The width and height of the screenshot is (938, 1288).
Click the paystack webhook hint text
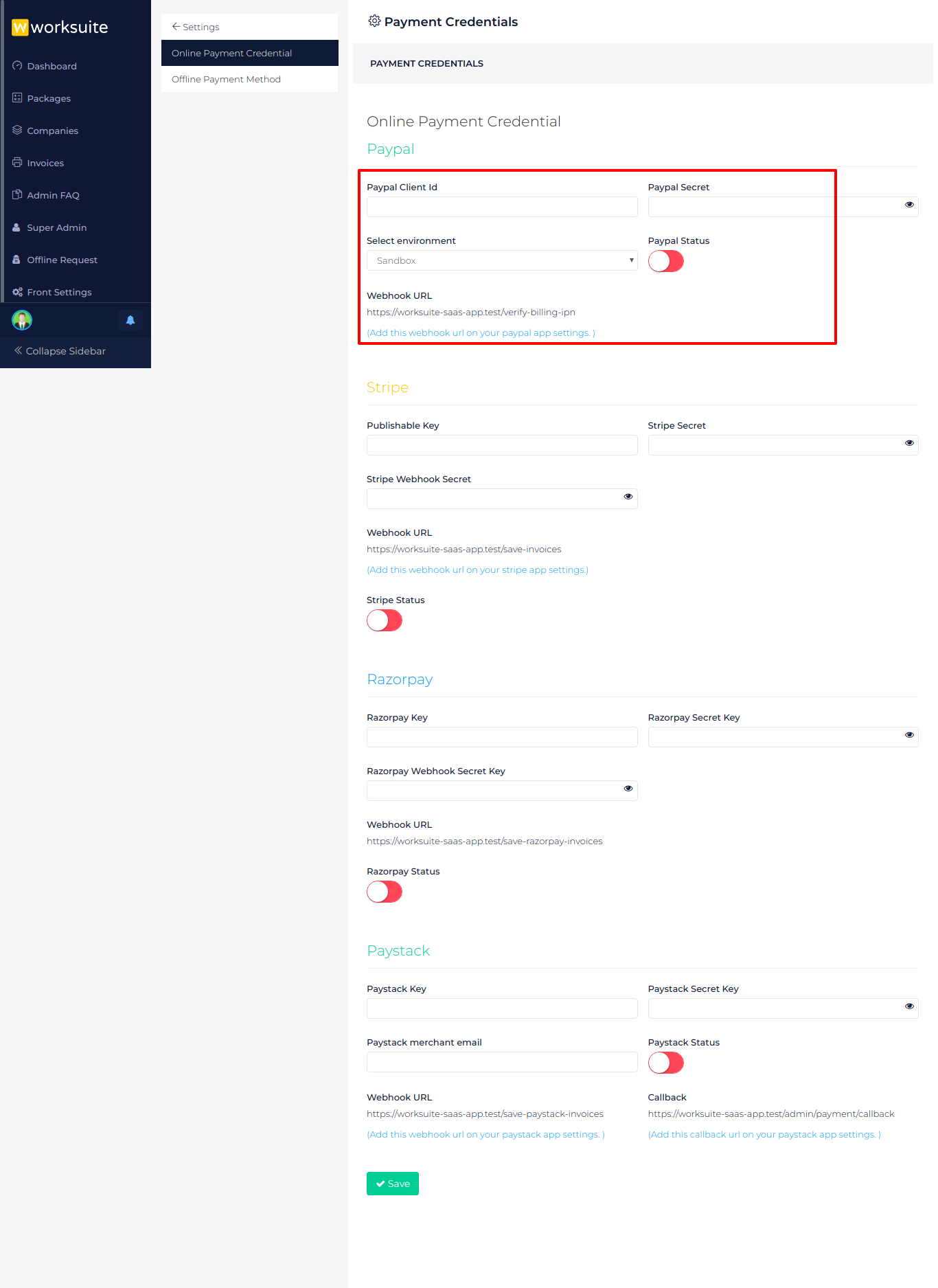tap(485, 1135)
